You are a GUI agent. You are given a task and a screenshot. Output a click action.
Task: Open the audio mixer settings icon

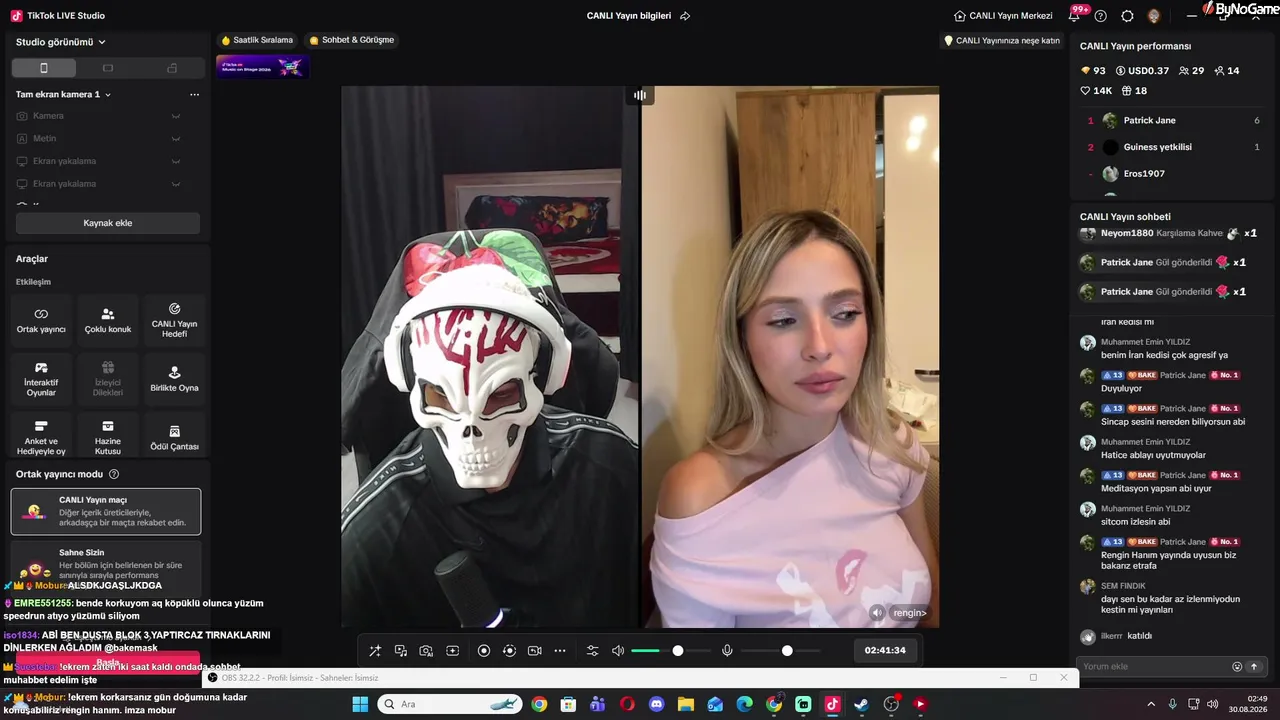[592, 651]
